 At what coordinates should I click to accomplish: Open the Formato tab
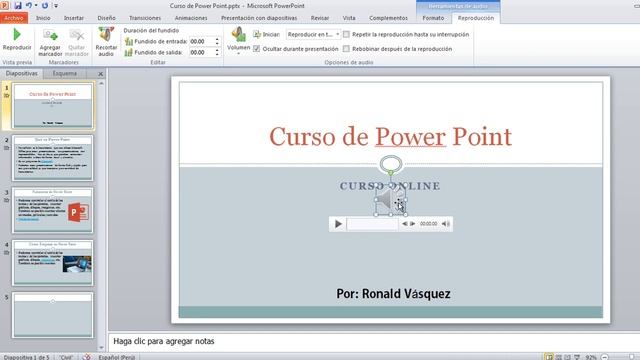click(x=433, y=18)
